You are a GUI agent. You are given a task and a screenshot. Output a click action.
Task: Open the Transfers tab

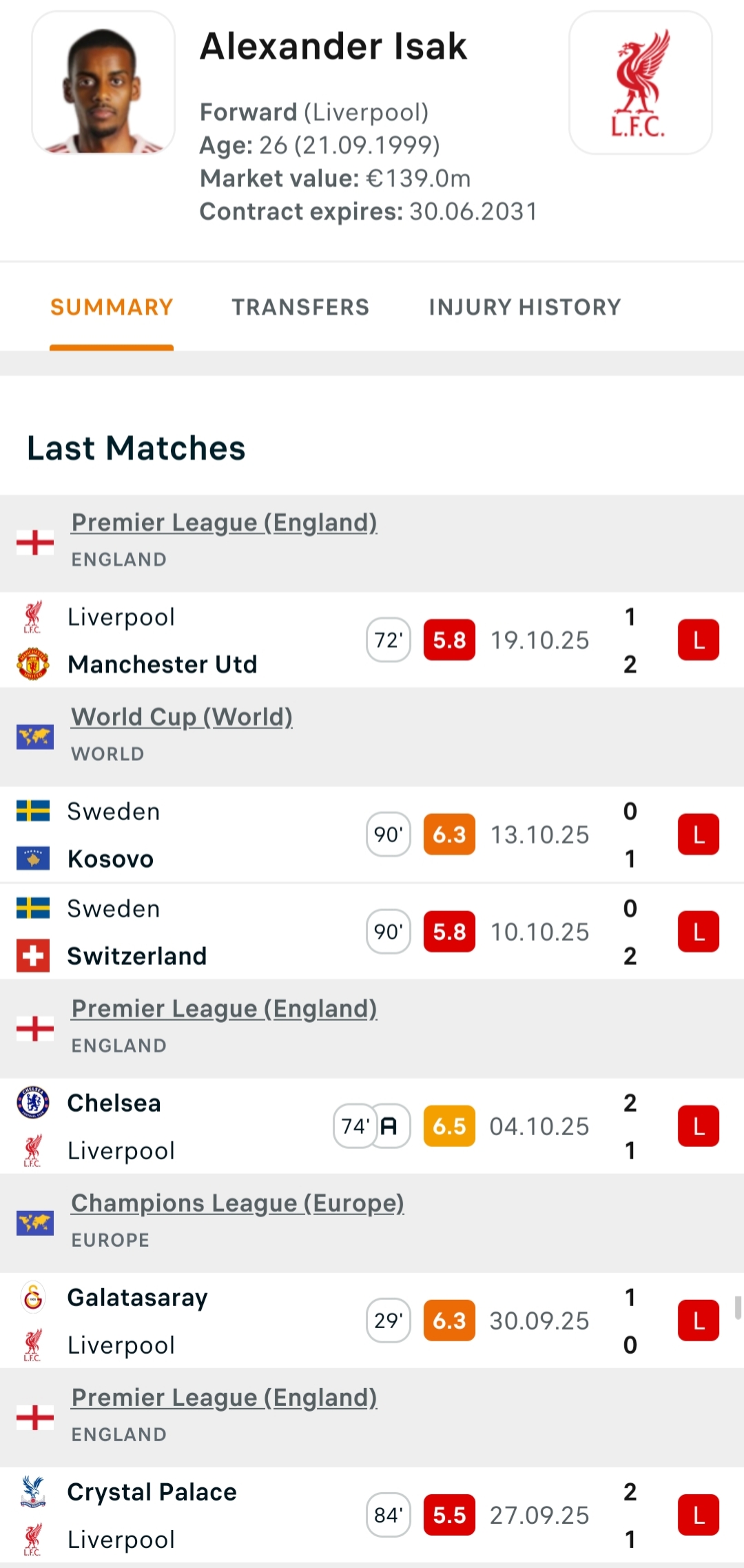[x=300, y=307]
